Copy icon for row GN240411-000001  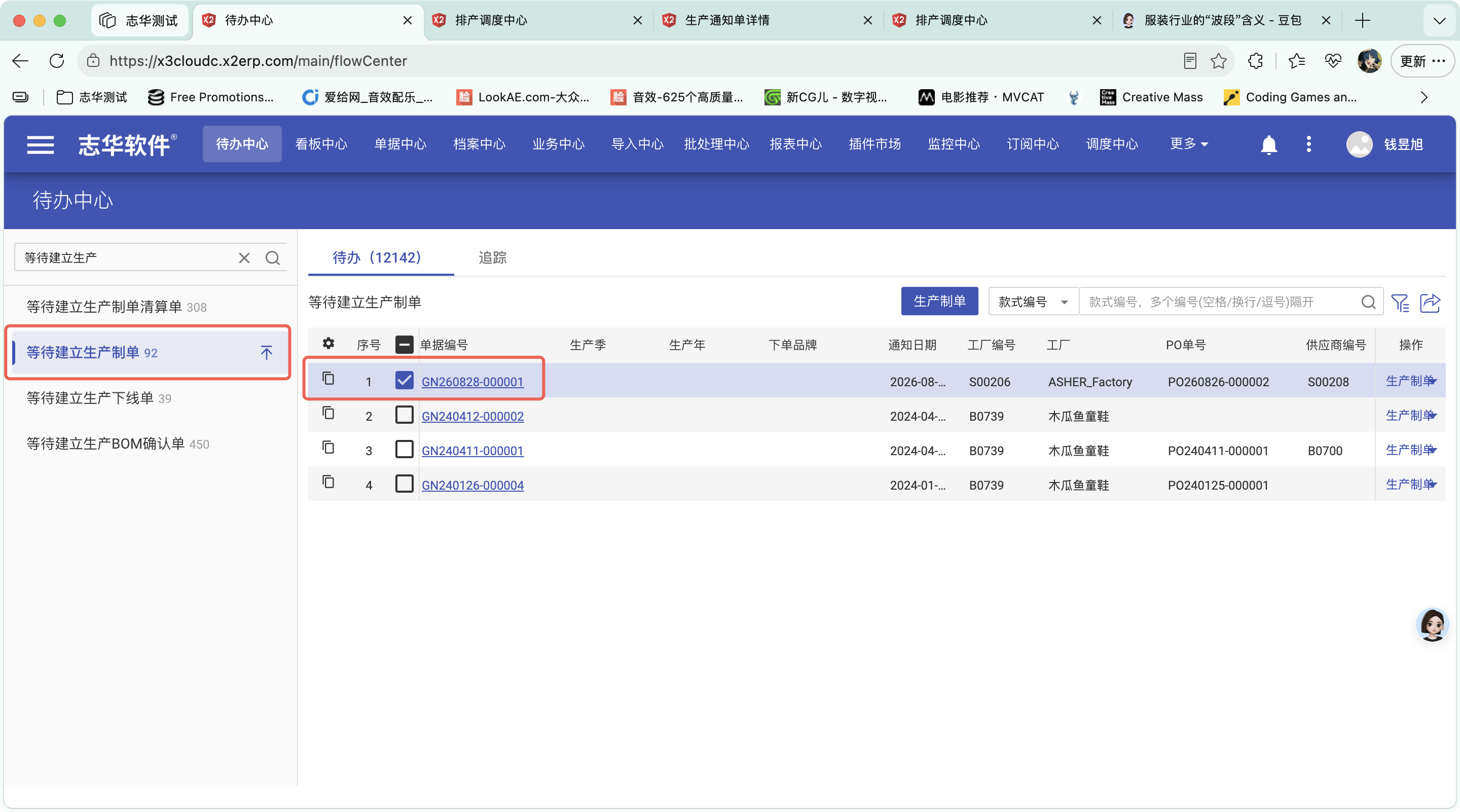(328, 448)
